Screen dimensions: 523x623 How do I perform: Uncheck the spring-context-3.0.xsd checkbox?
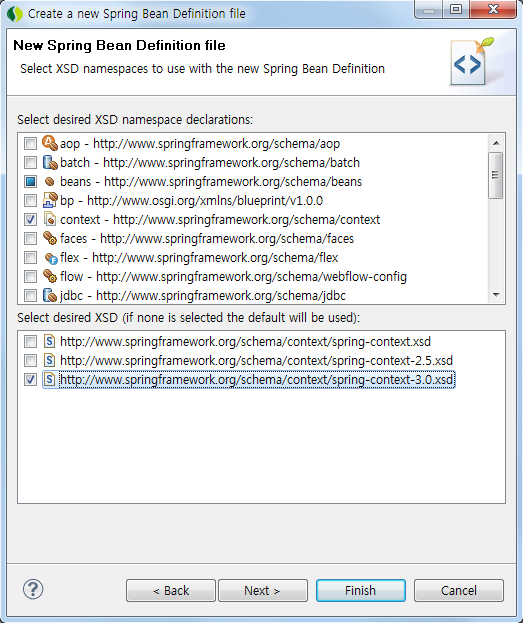tap(30, 379)
